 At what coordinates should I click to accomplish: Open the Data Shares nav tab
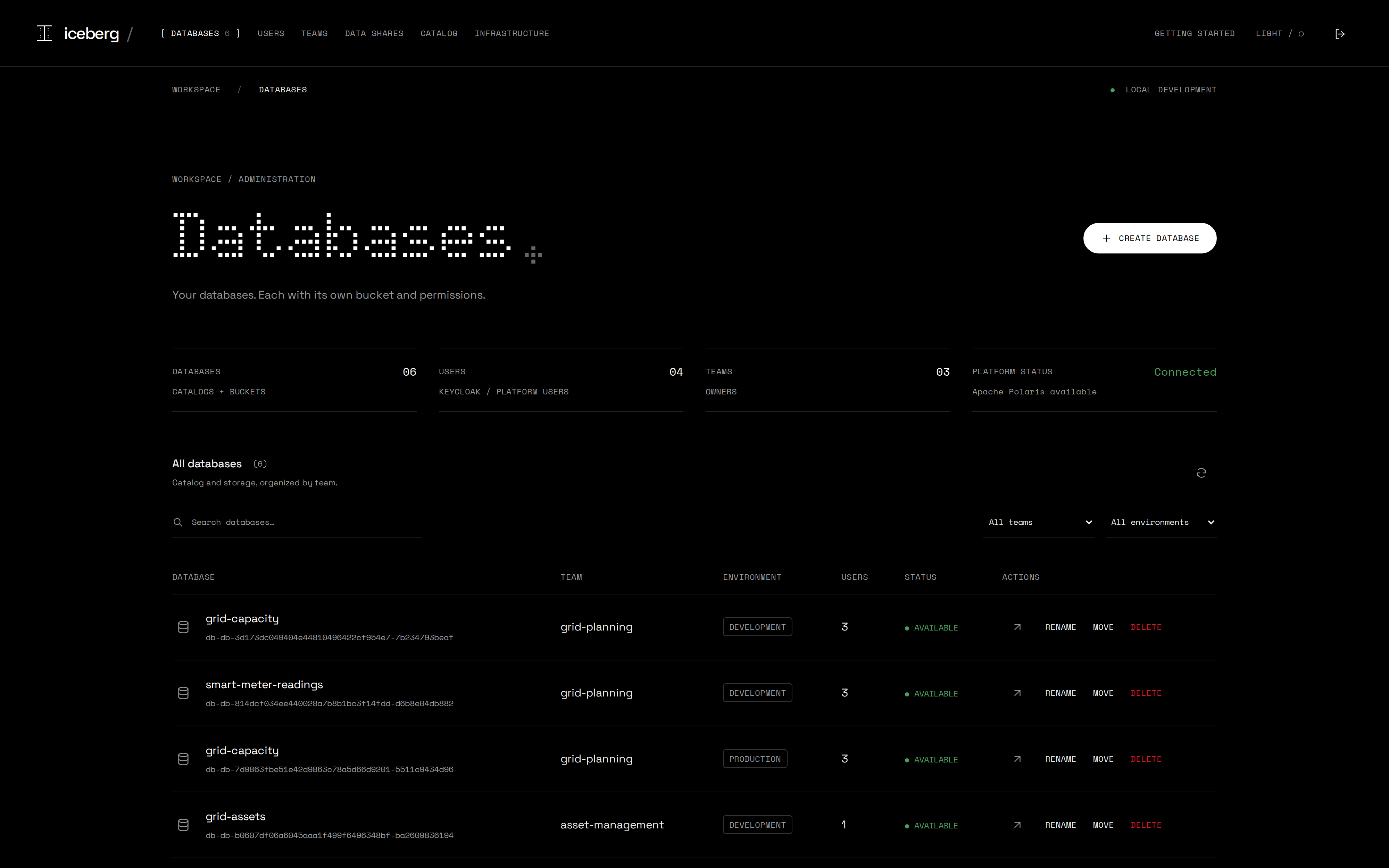pyautogui.click(x=374, y=33)
